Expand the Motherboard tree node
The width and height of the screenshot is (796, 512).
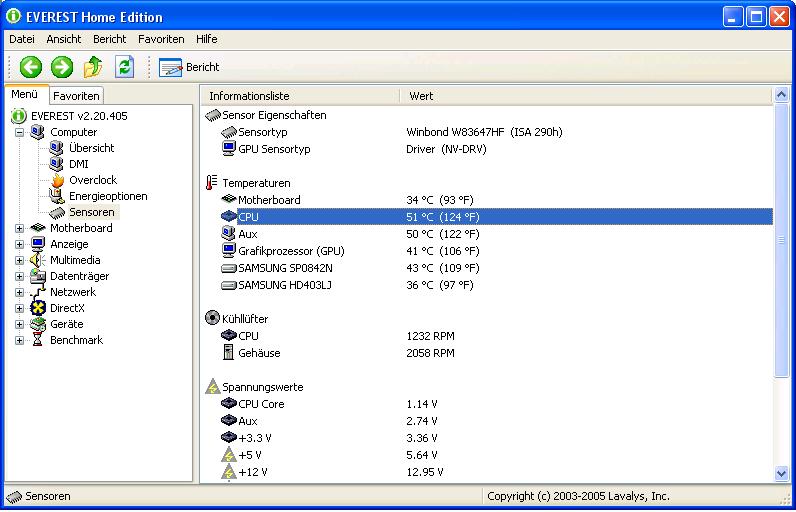(19, 228)
